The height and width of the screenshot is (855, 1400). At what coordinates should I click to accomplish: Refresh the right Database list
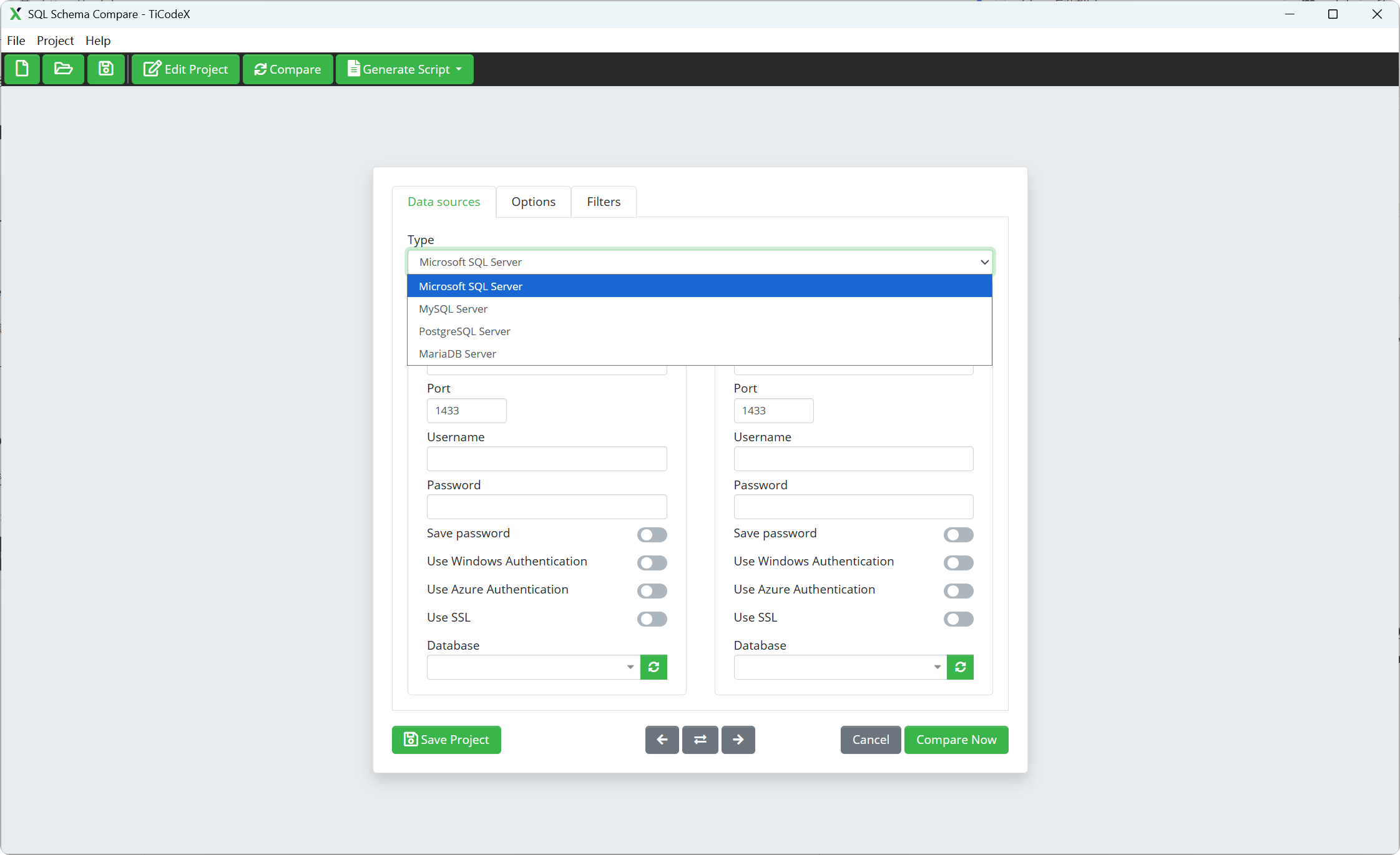click(x=960, y=667)
